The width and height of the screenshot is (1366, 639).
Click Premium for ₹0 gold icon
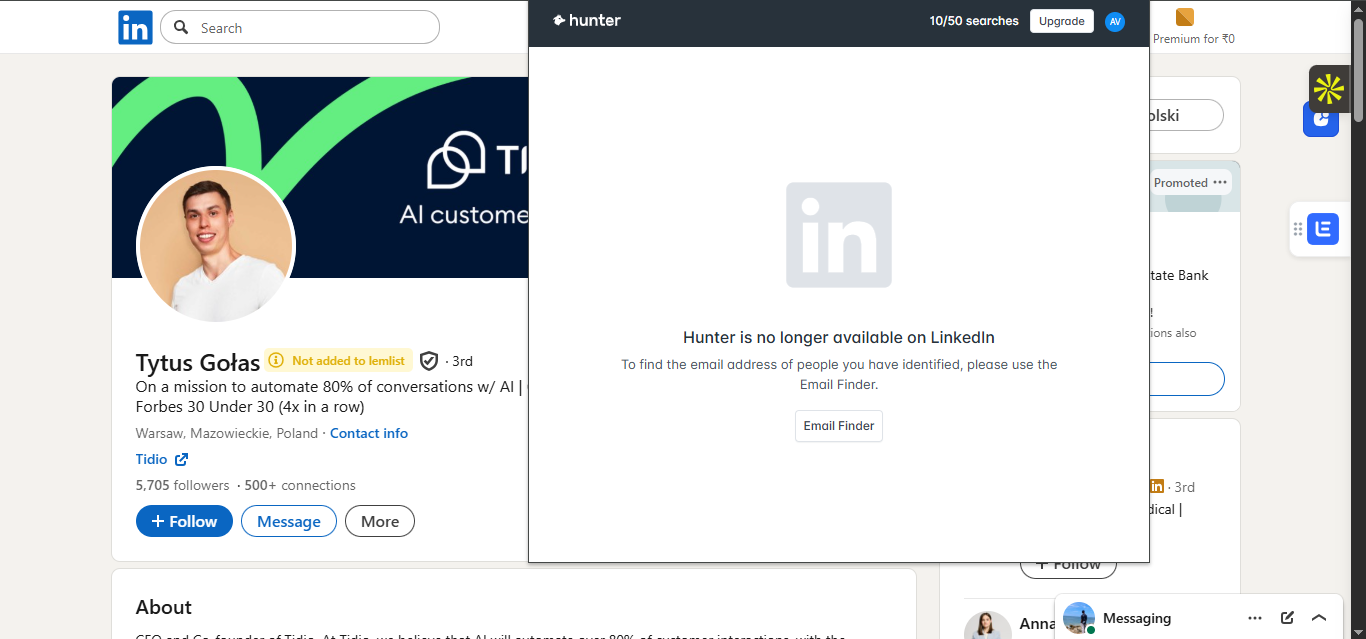[x=1185, y=17]
